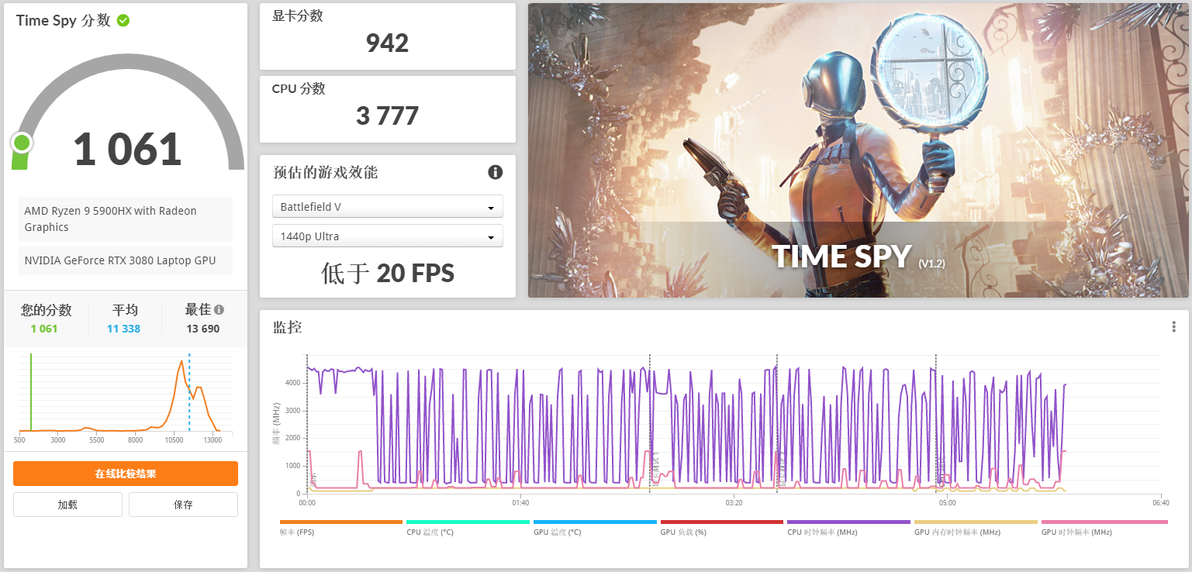Click the average score 11 338

[x=125, y=329]
